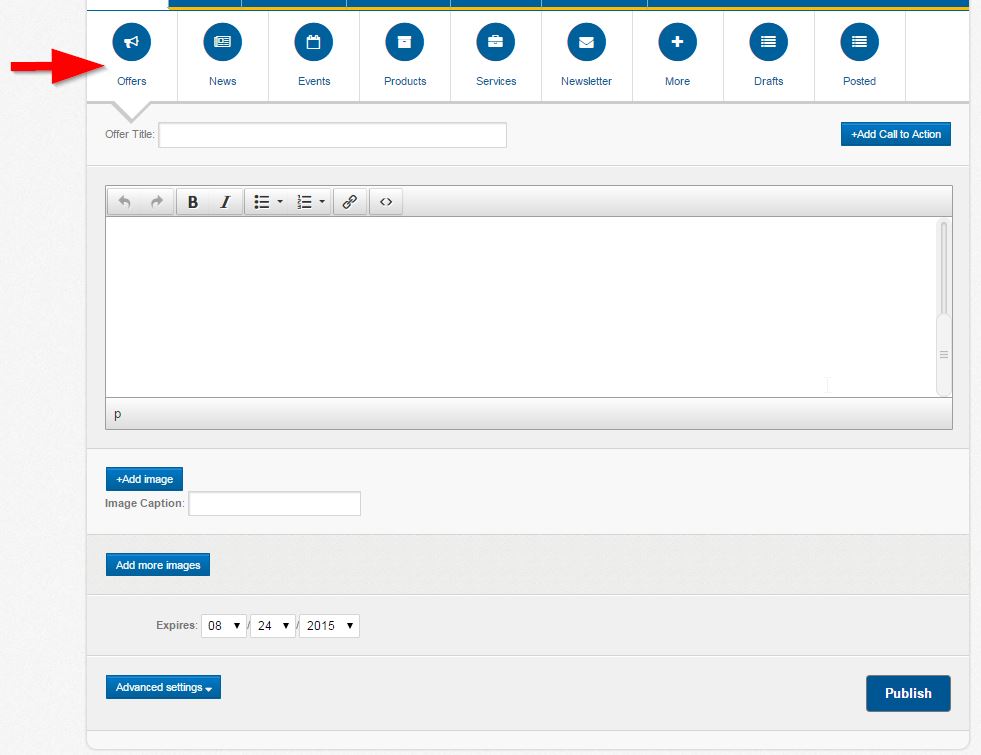The image size is (981, 755).
Task: Click the Offers tab label
Action: pos(131,81)
